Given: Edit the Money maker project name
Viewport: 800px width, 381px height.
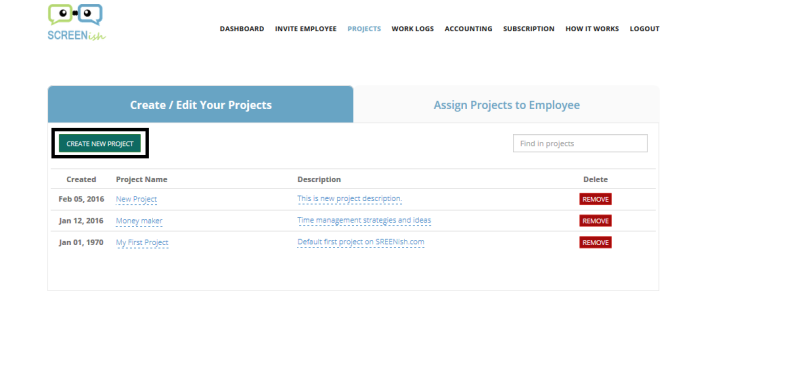Looking at the screenshot, I should tap(139, 221).
